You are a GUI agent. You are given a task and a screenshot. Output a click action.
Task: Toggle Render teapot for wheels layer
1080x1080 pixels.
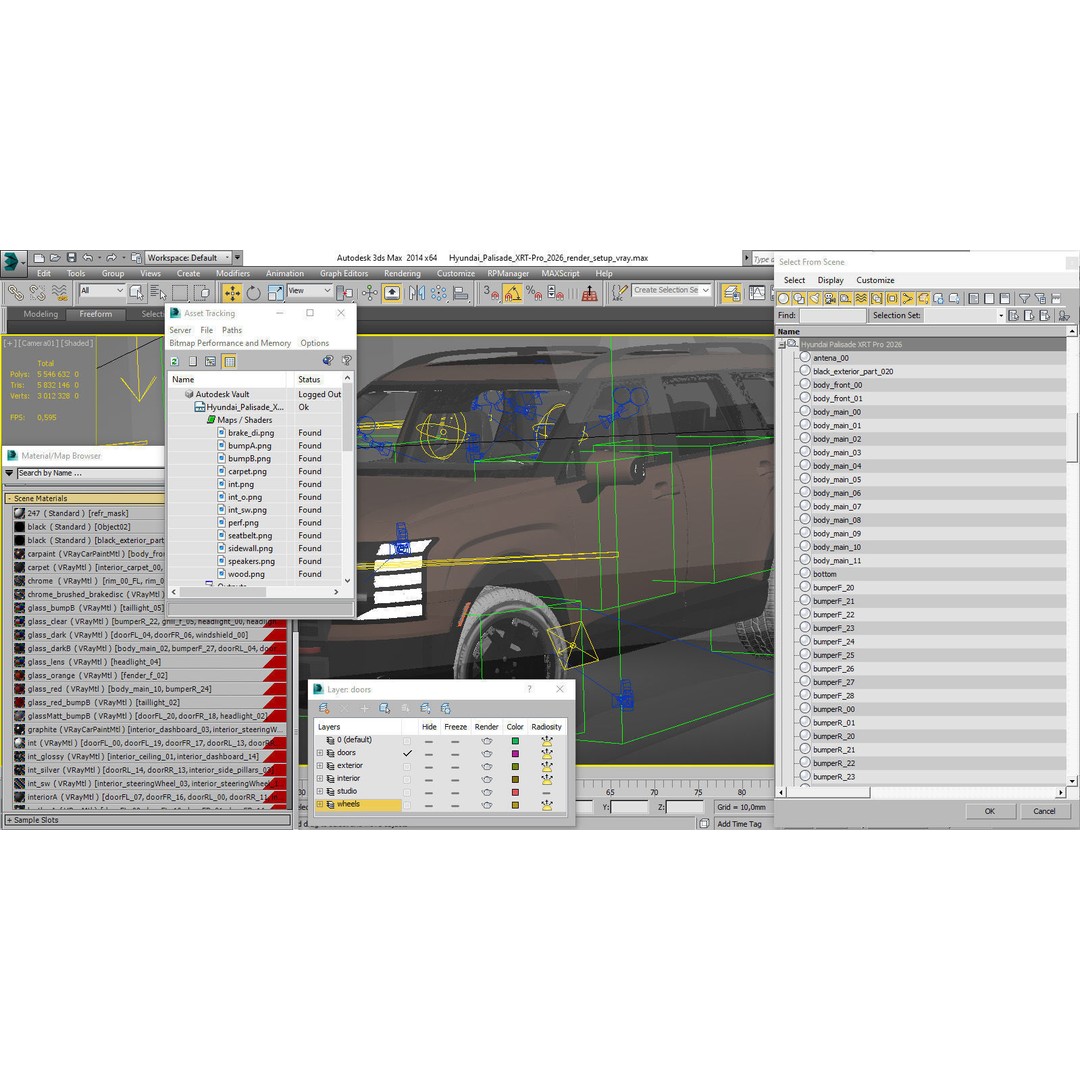486,804
